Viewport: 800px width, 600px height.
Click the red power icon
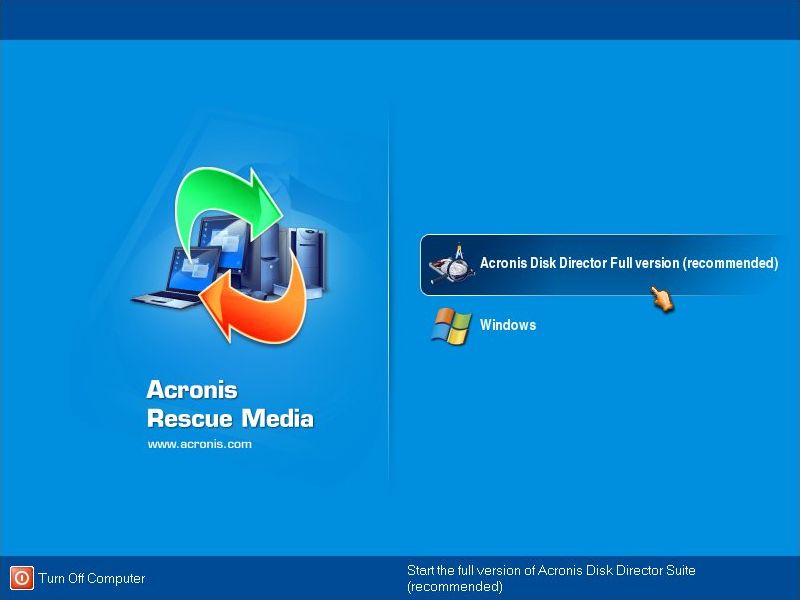pyautogui.click(x=22, y=578)
